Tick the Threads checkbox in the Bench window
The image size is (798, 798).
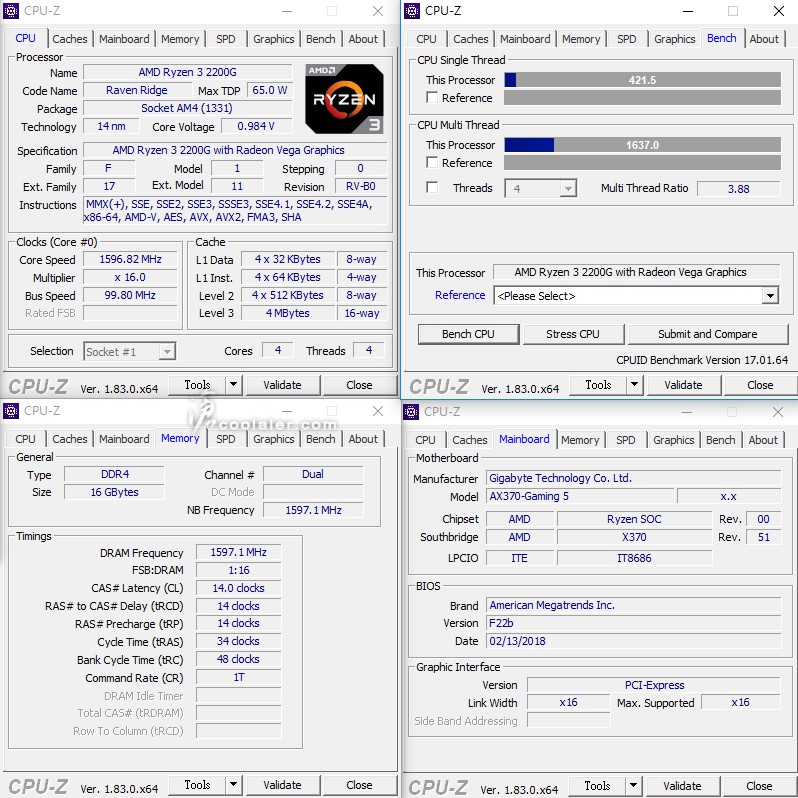coord(432,188)
